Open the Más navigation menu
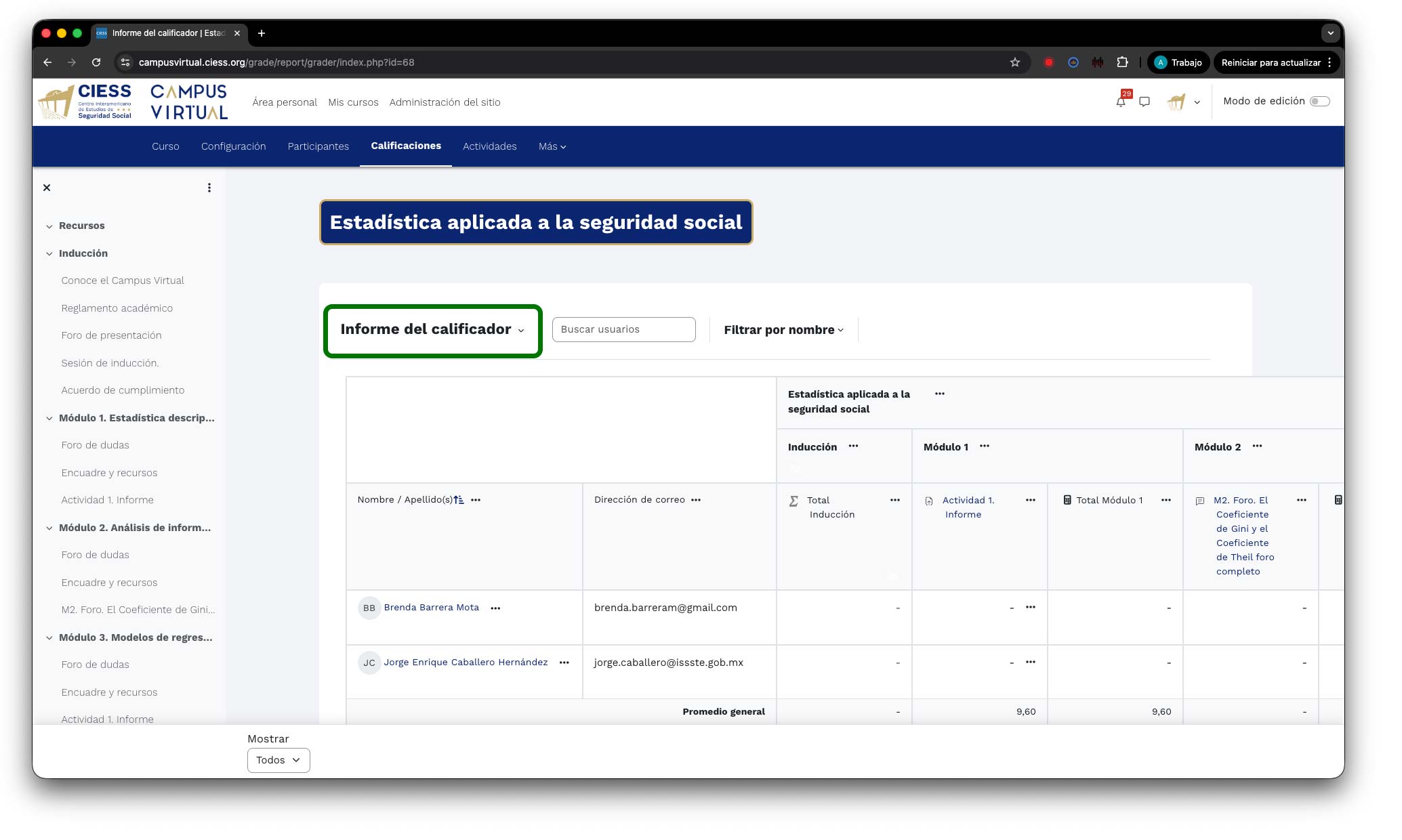 click(552, 146)
